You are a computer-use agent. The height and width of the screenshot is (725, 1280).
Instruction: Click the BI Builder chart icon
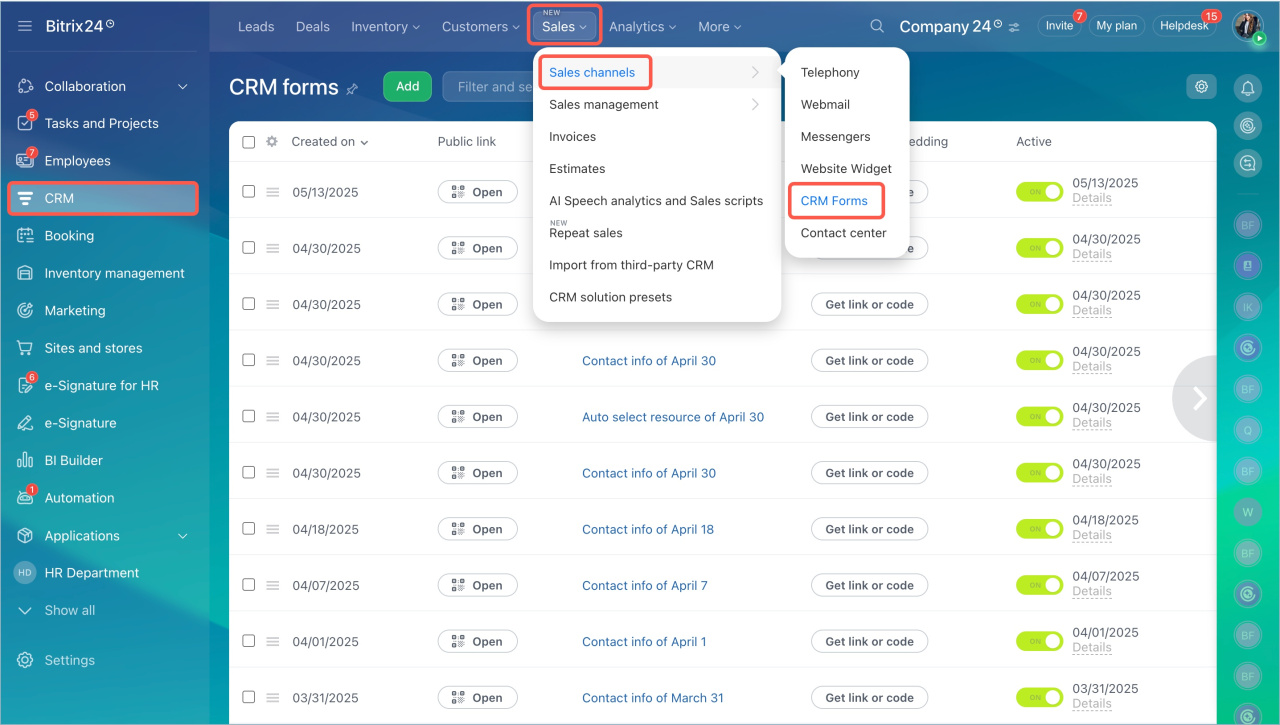point(25,461)
